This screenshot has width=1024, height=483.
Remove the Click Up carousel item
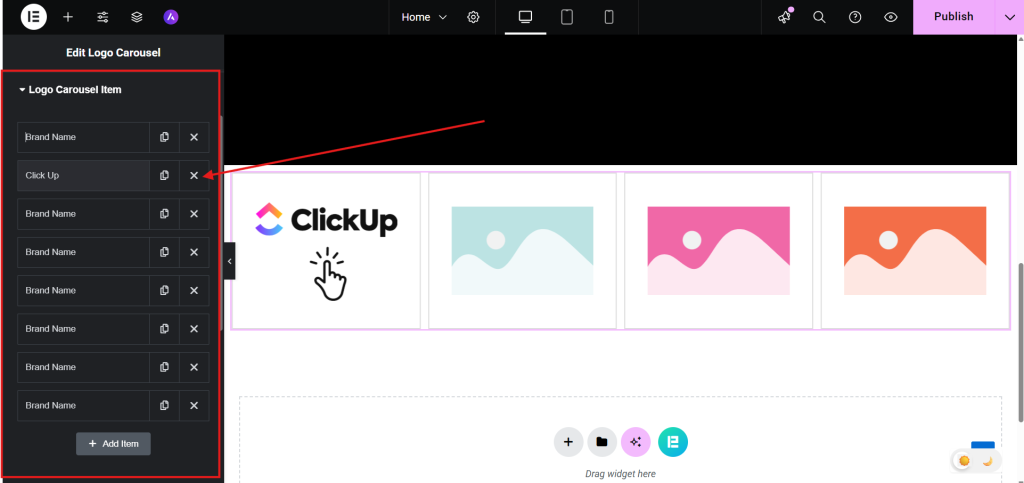pos(194,176)
